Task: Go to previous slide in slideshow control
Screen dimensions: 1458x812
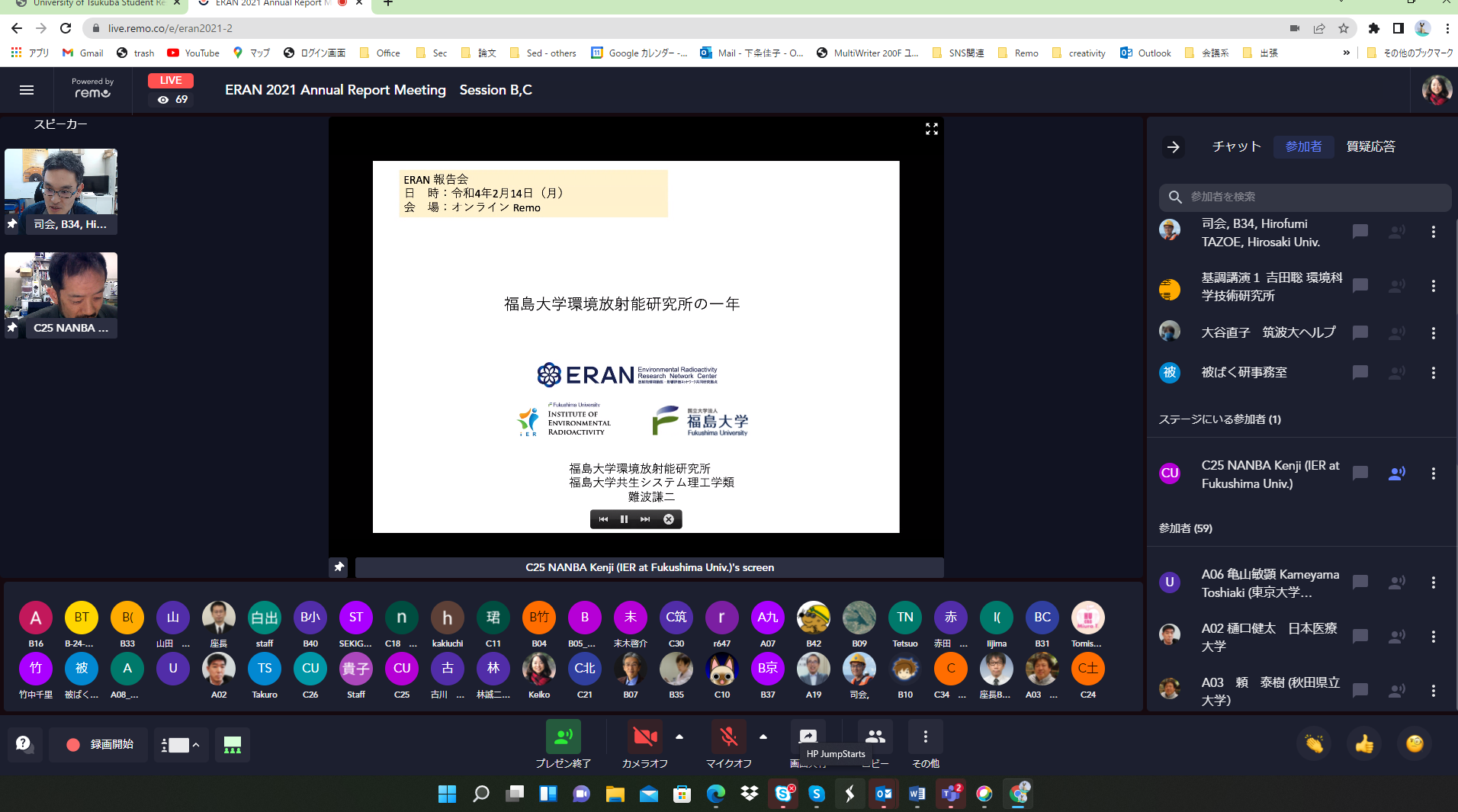Action: tap(603, 519)
